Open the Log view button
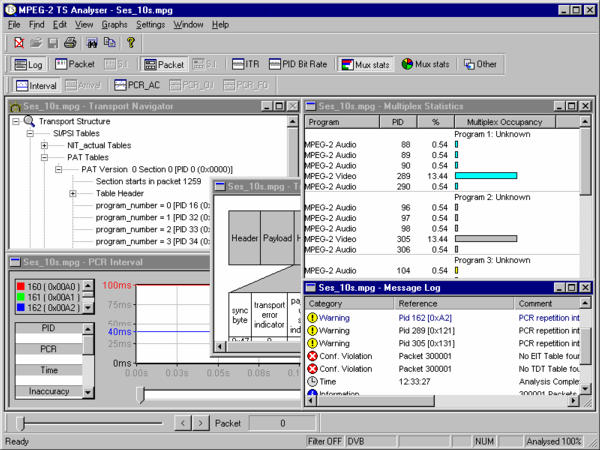The width and height of the screenshot is (600, 450). coord(27,64)
